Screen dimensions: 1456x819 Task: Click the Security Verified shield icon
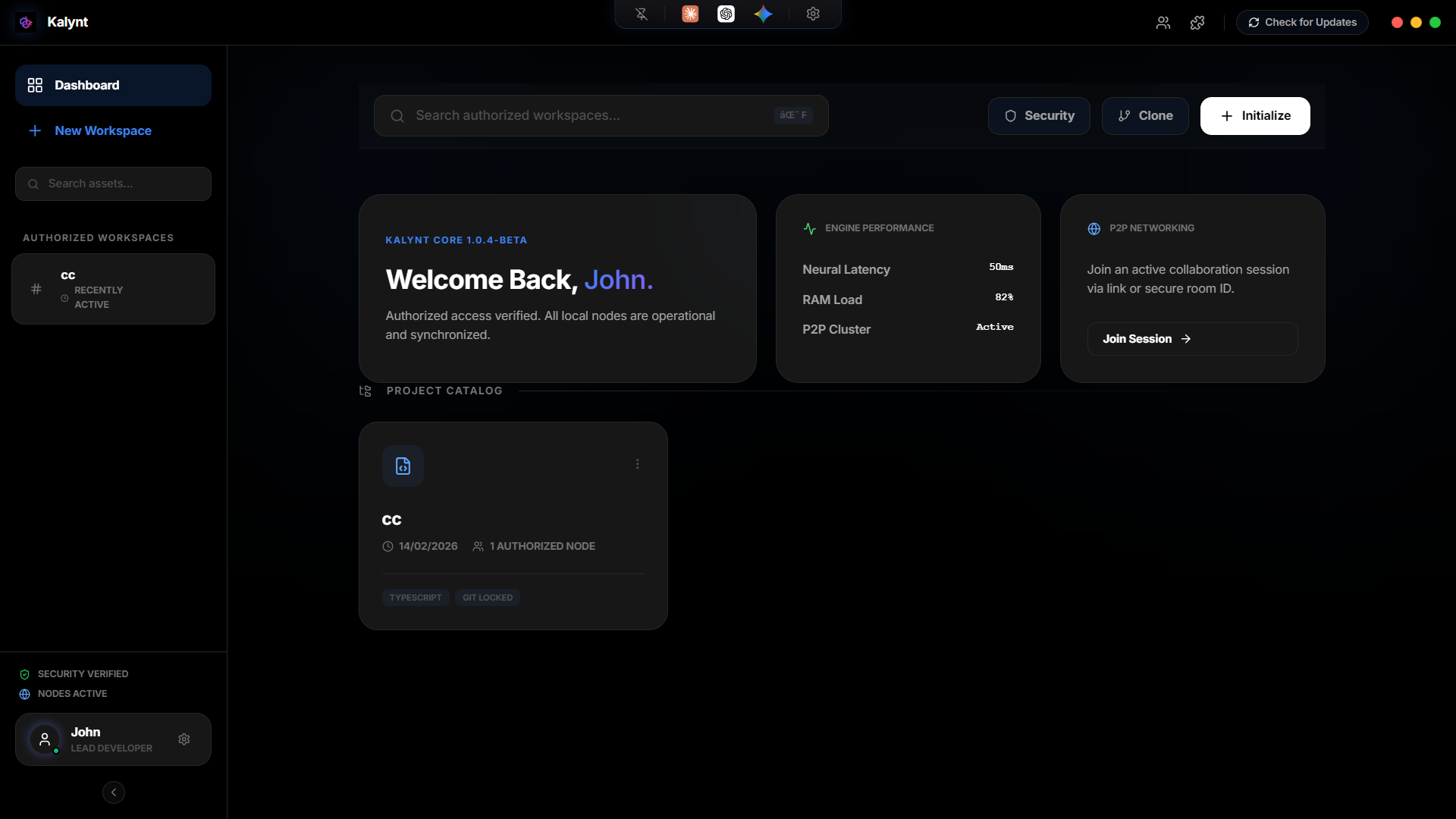pyautogui.click(x=25, y=674)
